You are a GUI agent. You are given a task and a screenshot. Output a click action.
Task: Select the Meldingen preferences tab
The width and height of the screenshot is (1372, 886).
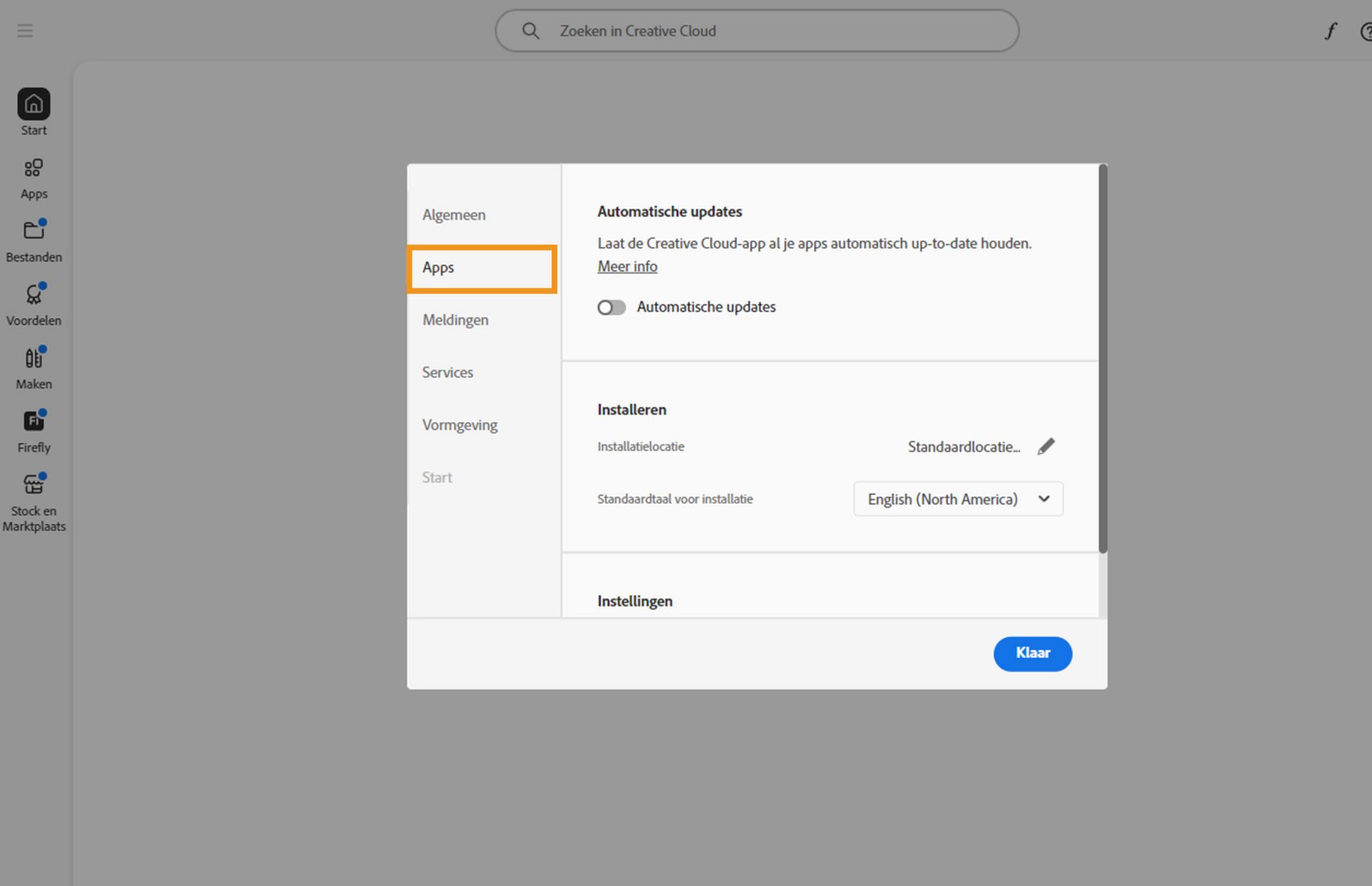point(455,320)
